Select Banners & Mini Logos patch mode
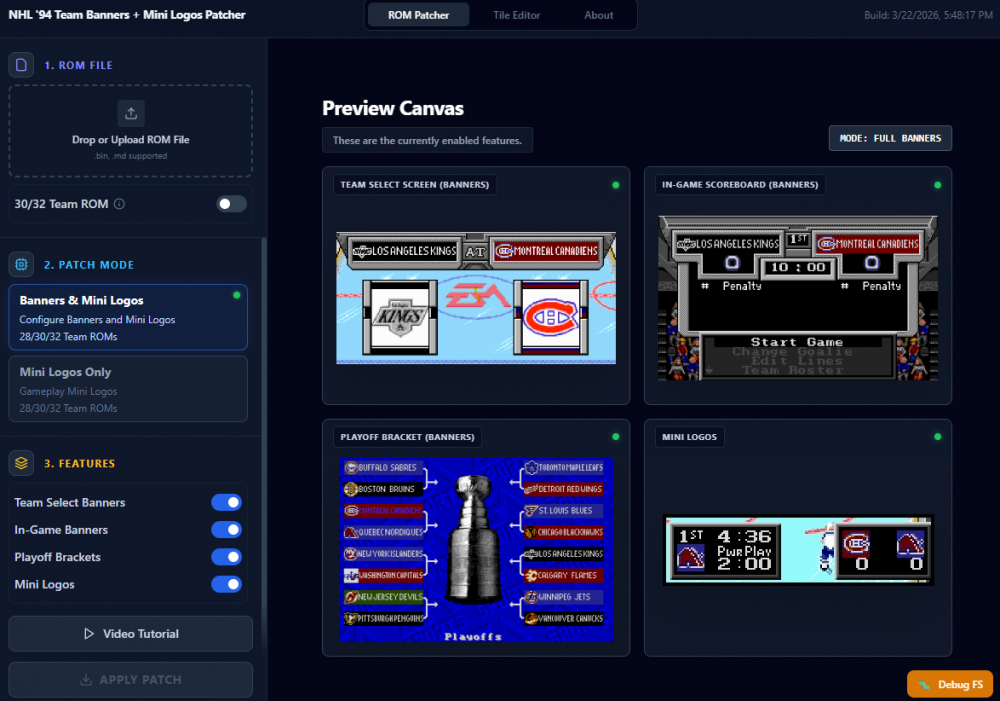The image size is (1000, 701). tap(128, 317)
